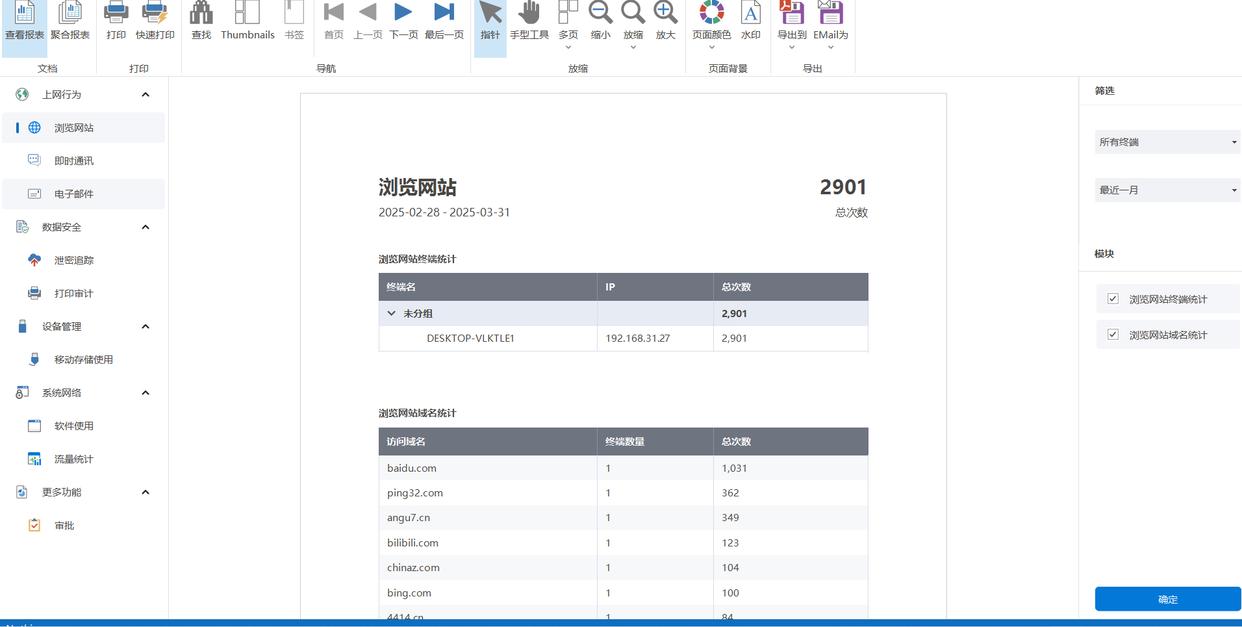Viewport: 1242px width, 627px height.
Task: Collapse the 系统网络 section
Action: 145,393
